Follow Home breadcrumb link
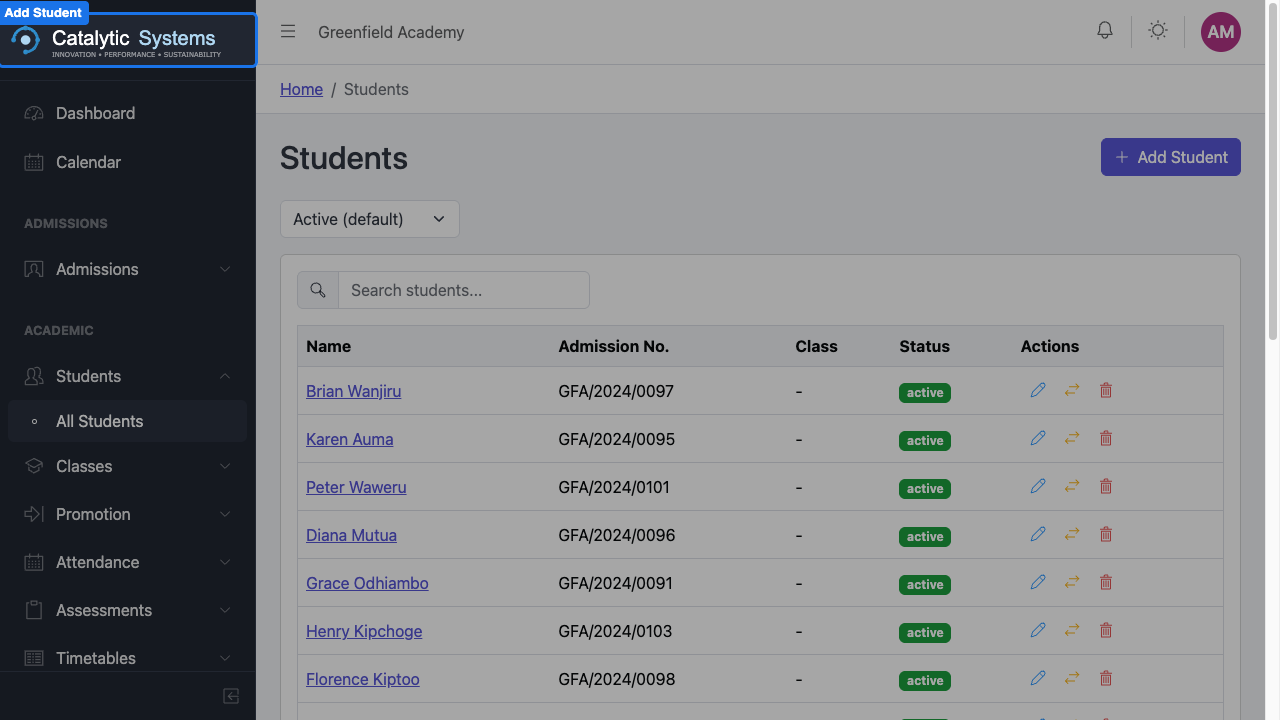Screen dimensions: 1280x720 tap(301, 89)
